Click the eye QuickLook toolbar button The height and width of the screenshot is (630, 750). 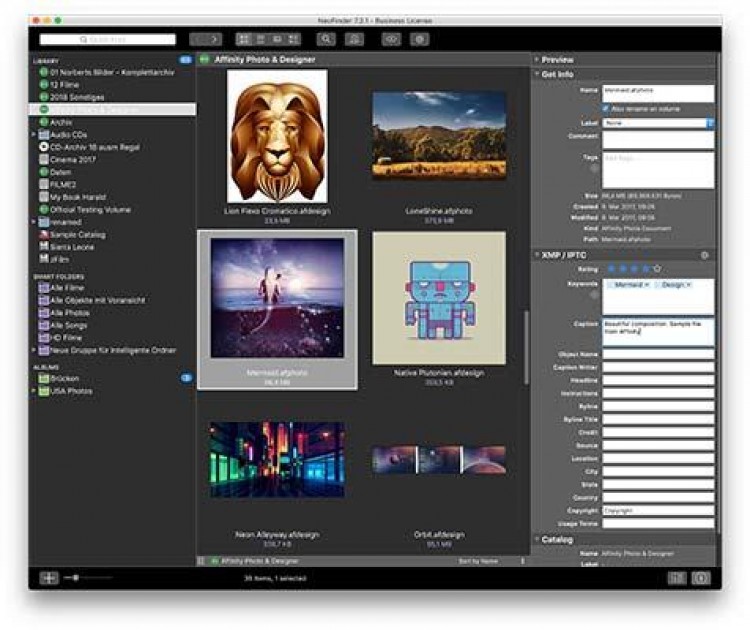coord(391,39)
